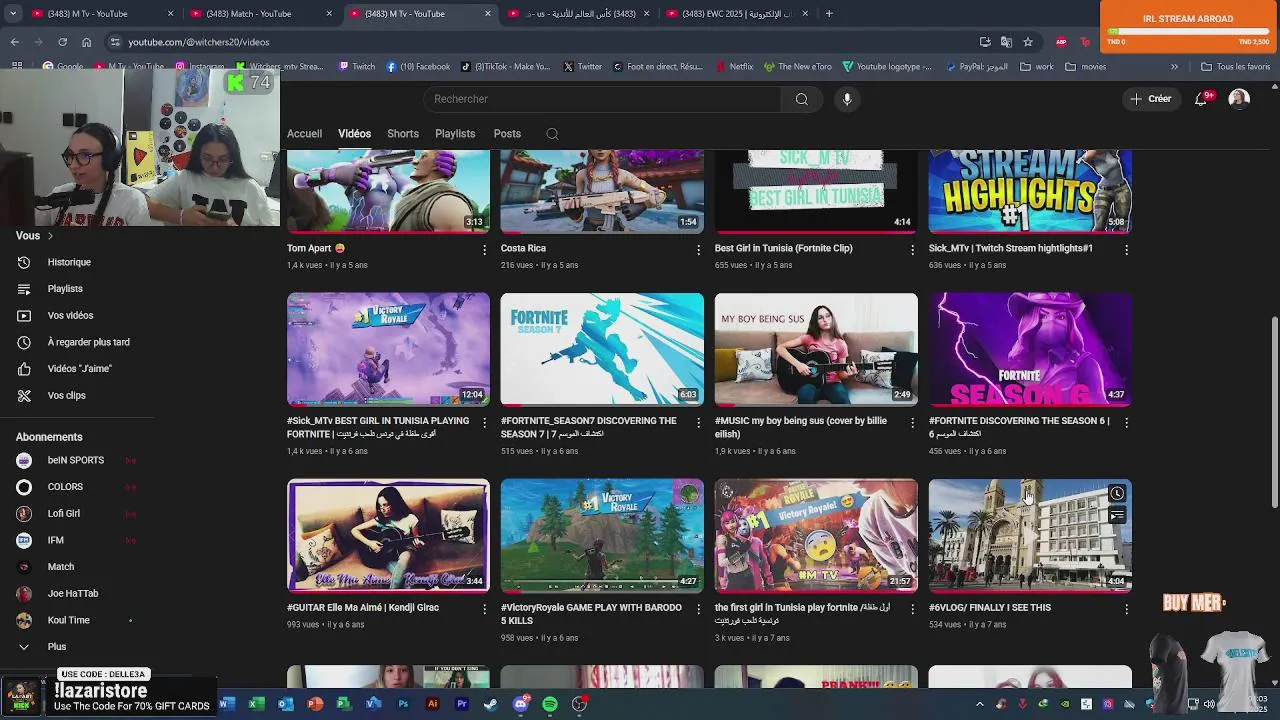Open options menu for Tom Apart video
This screenshot has width=1280, height=720.
[484, 250]
